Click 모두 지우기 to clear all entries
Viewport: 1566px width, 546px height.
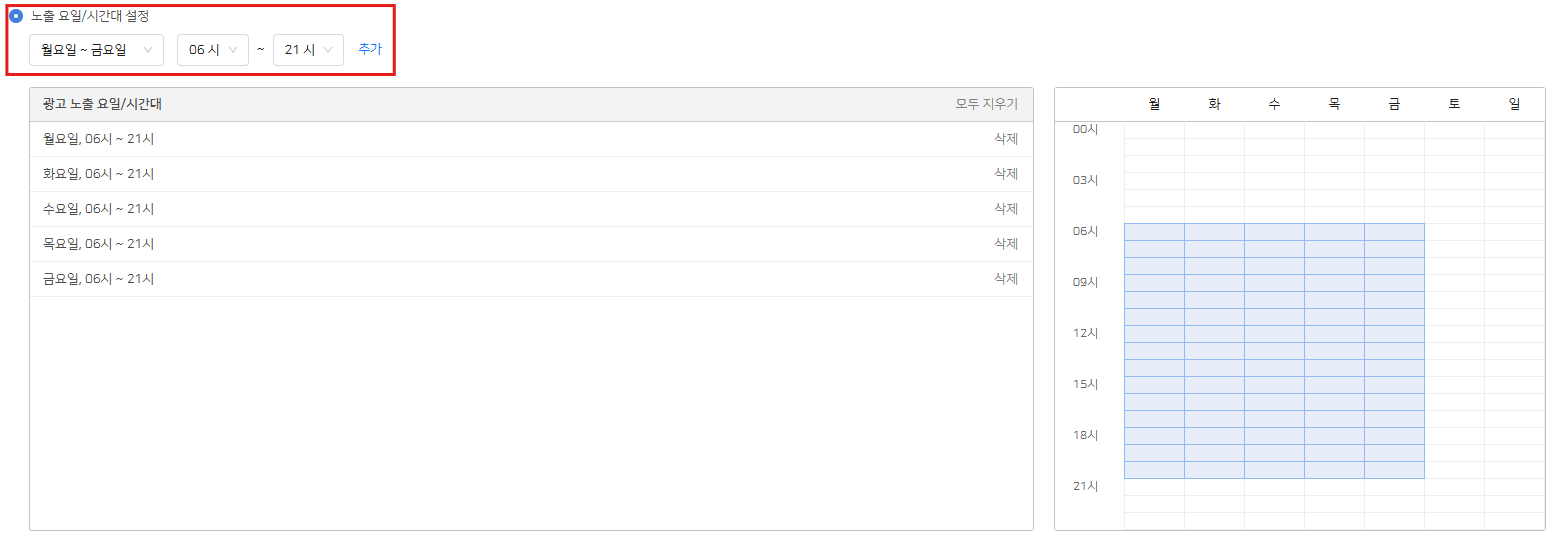point(986,104)
